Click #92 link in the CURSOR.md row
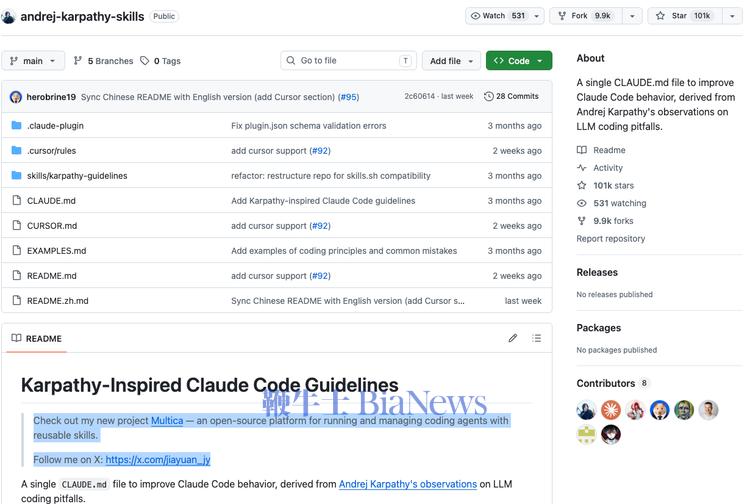The height and width of the screenshot is (504, 750). tap(320, 226)
